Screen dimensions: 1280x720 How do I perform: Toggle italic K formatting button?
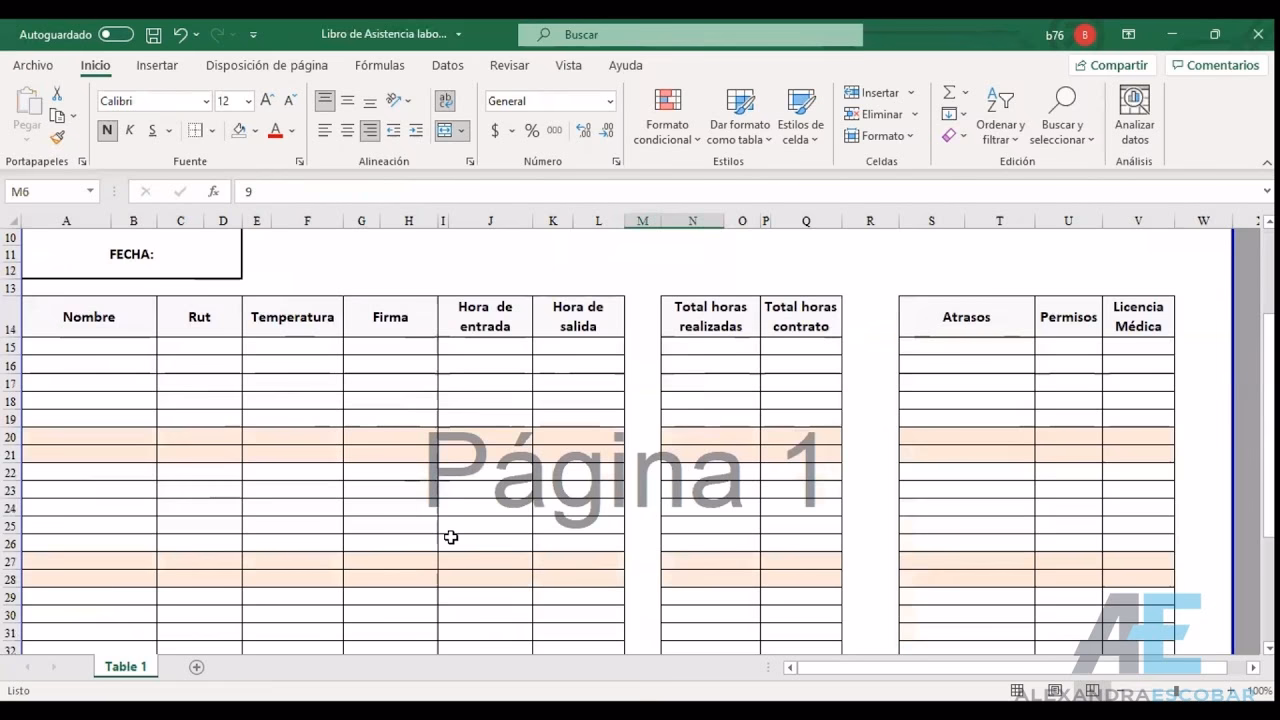pyautogui.click(x=130, y=131)
